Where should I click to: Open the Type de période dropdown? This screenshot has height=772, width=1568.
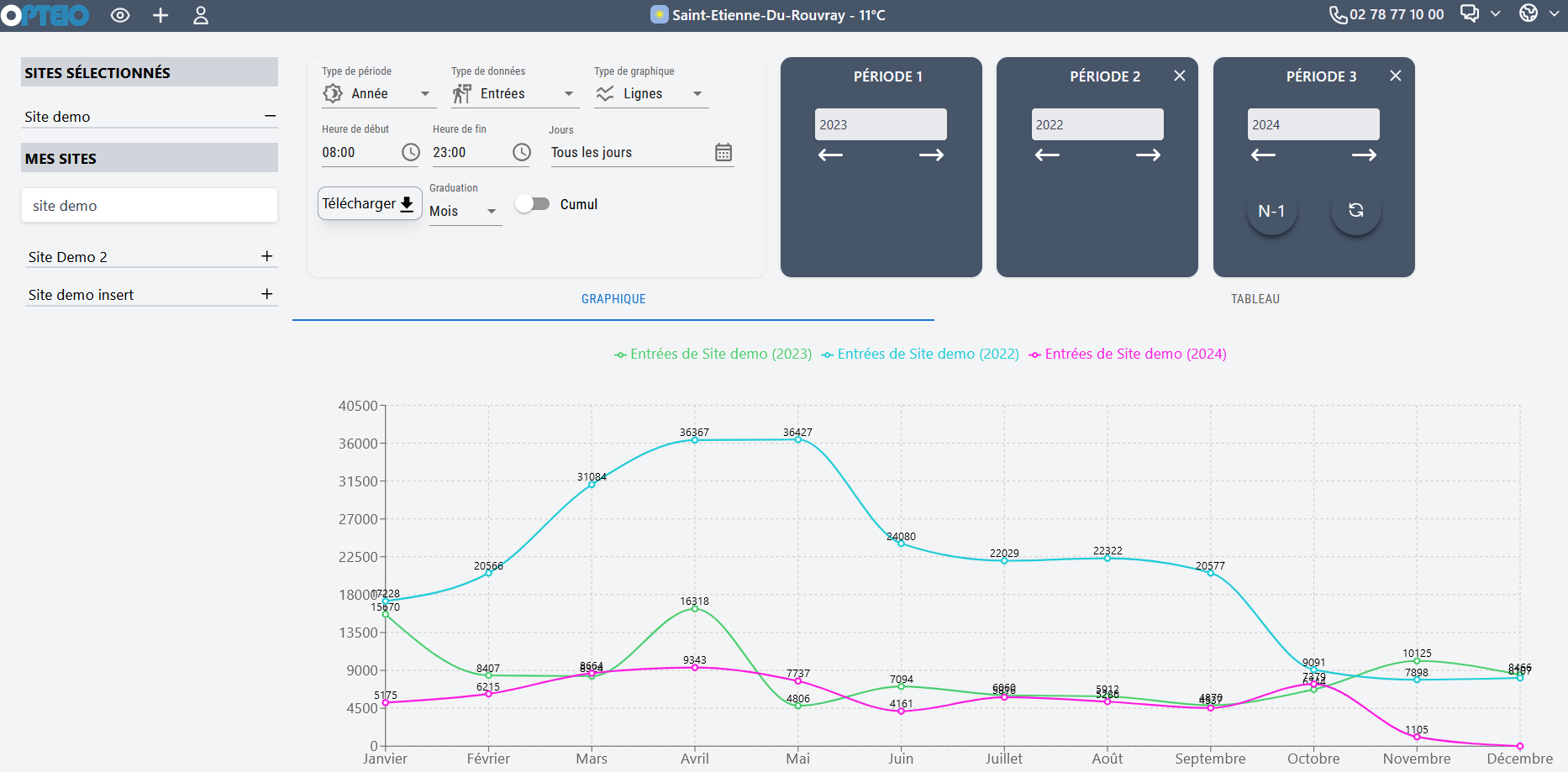click(x=378, y=94)
